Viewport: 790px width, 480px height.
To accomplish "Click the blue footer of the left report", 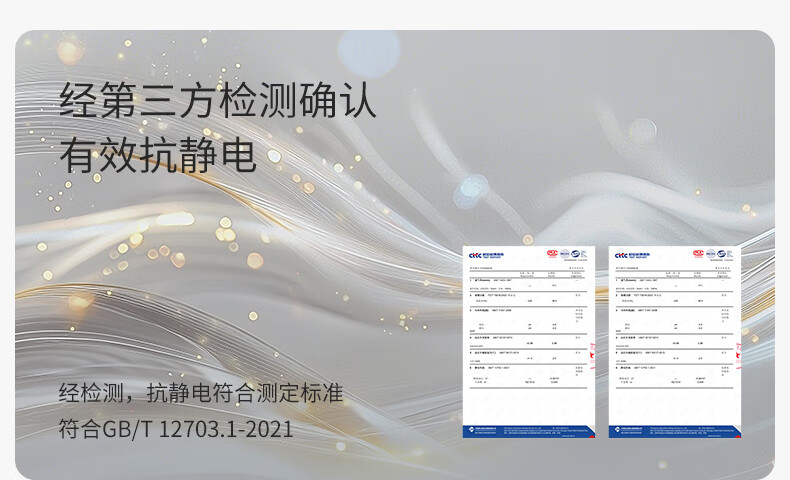I will pos(528,431).
